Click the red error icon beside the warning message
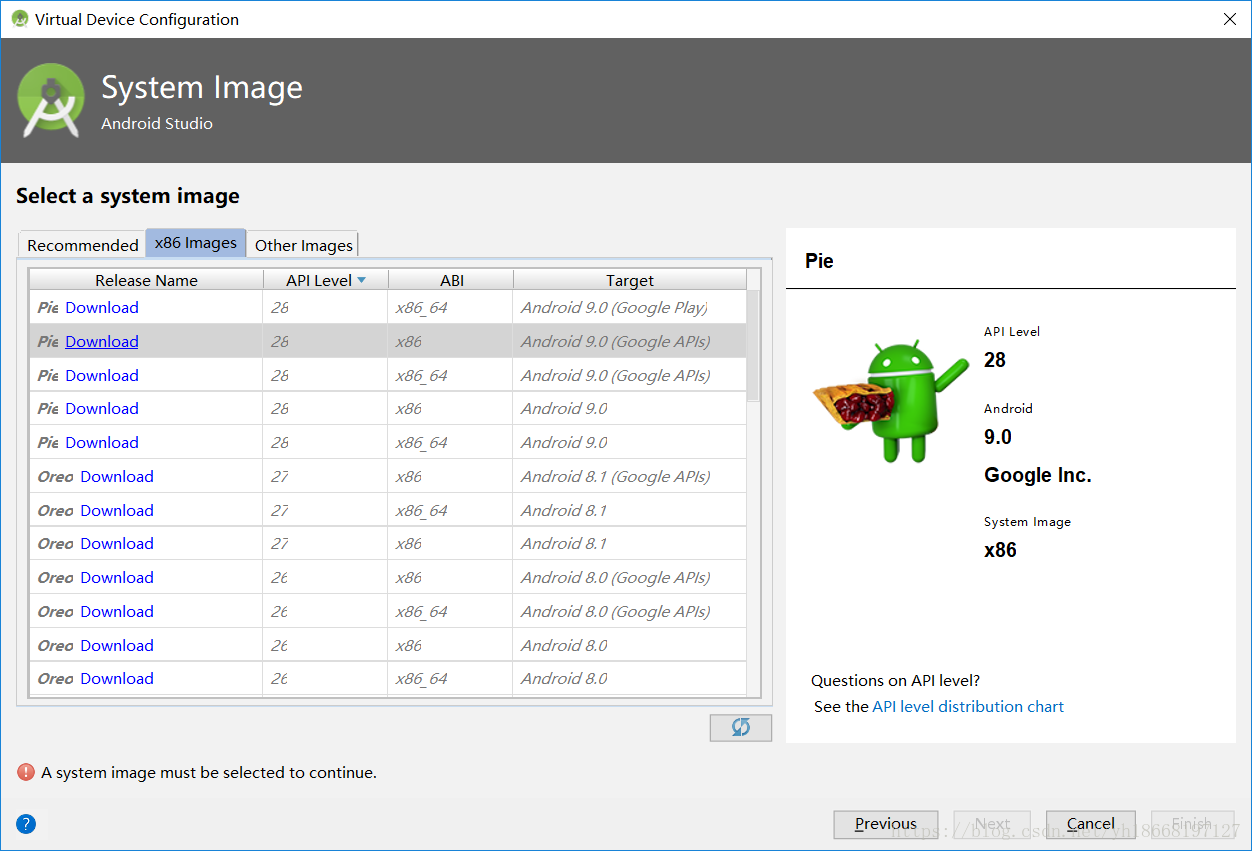Viewport: 1252px width, 851px height. (x=26, y=772)
